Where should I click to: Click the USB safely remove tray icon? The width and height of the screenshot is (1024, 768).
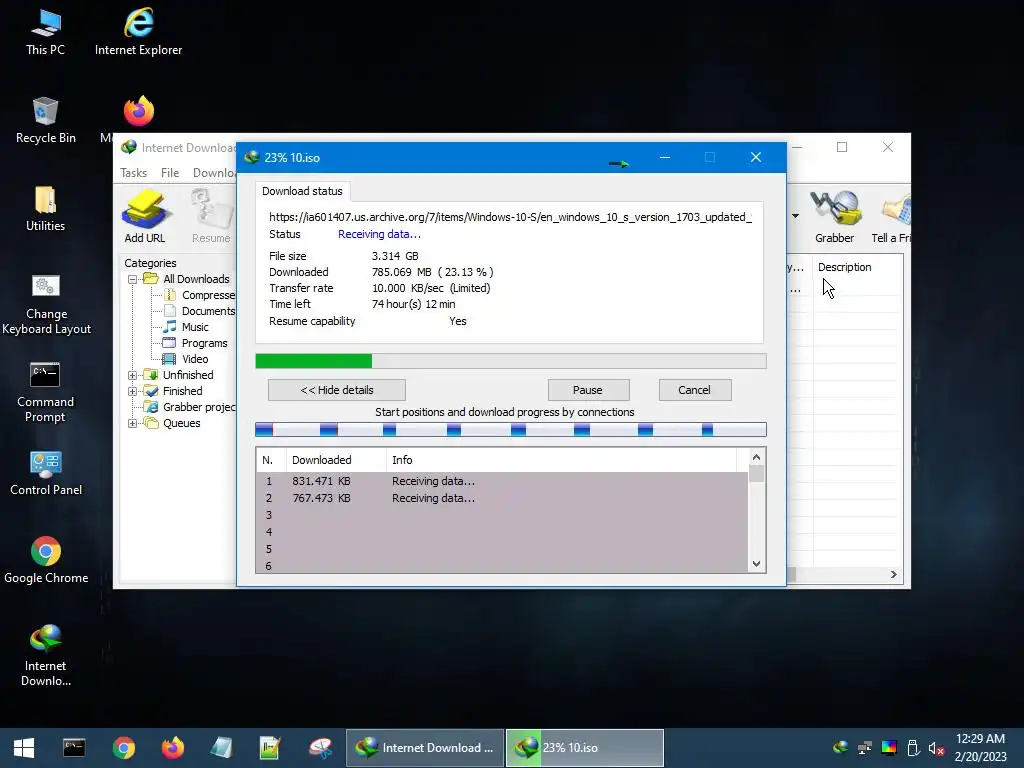click(x=914, y=747)
